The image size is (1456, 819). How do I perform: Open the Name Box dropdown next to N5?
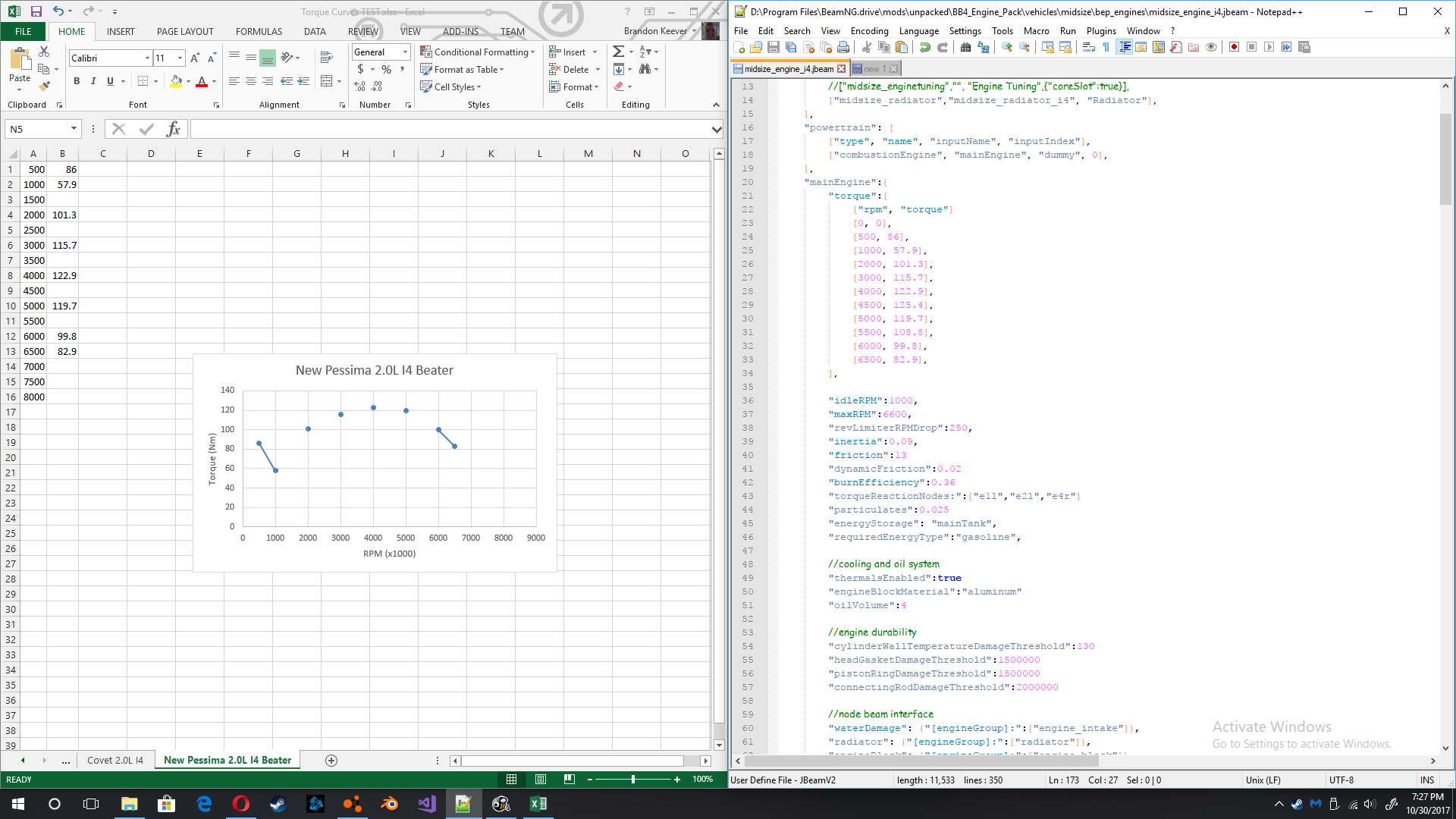pos(74,129)
